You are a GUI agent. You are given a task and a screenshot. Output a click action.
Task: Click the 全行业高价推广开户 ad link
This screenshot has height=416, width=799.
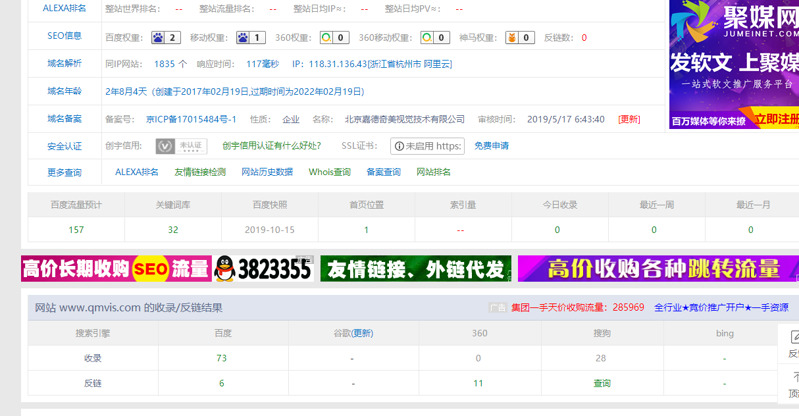pos(721,307)
